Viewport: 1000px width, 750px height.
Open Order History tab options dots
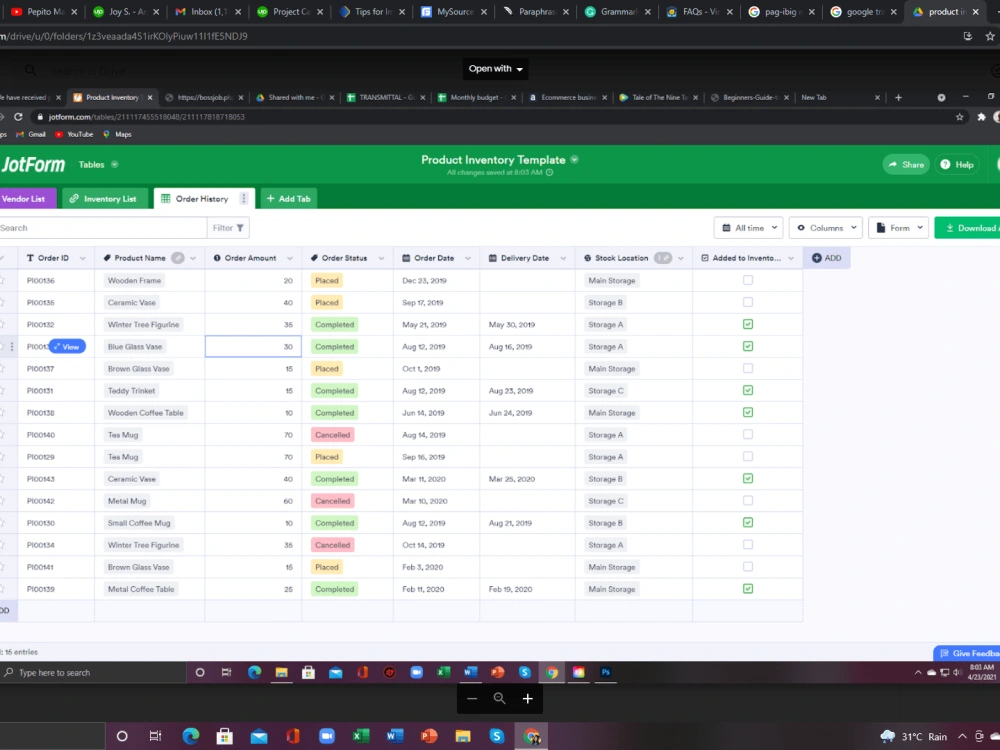[244, 198]
